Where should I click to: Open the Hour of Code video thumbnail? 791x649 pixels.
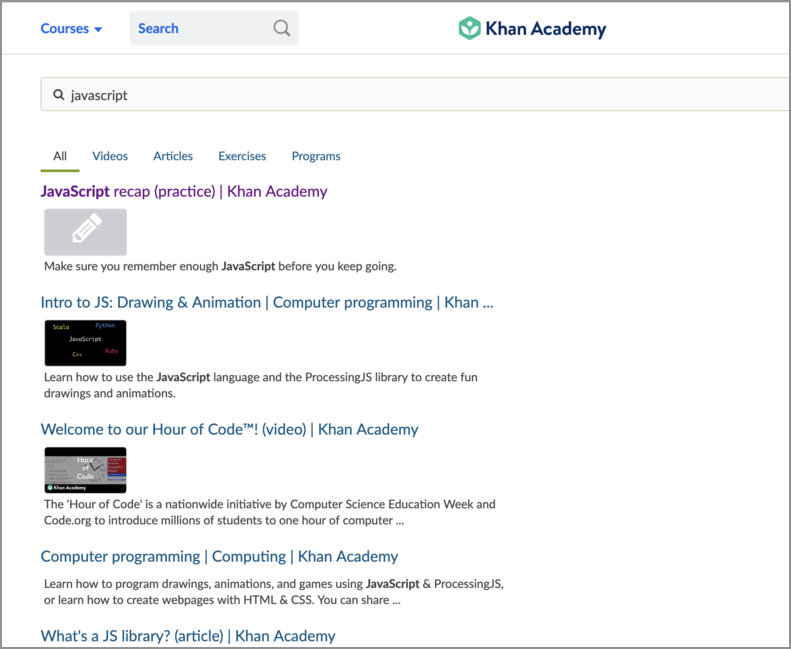(85, 470)
